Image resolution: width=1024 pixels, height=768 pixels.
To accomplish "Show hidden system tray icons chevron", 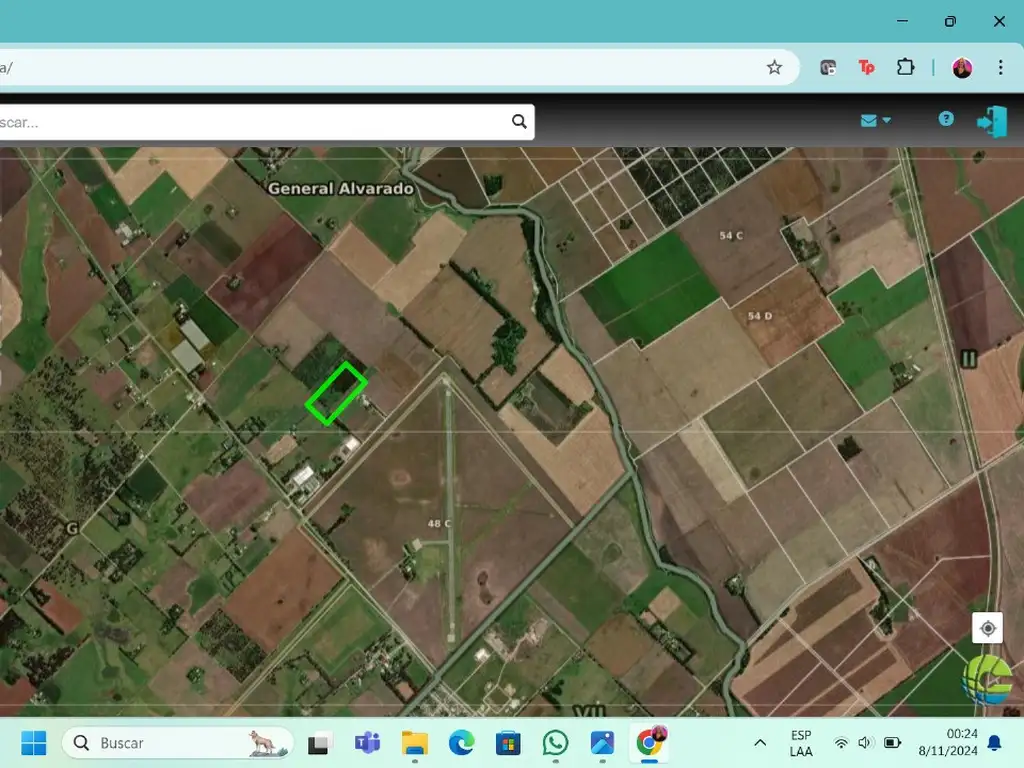I will click(x=760, y=743).
